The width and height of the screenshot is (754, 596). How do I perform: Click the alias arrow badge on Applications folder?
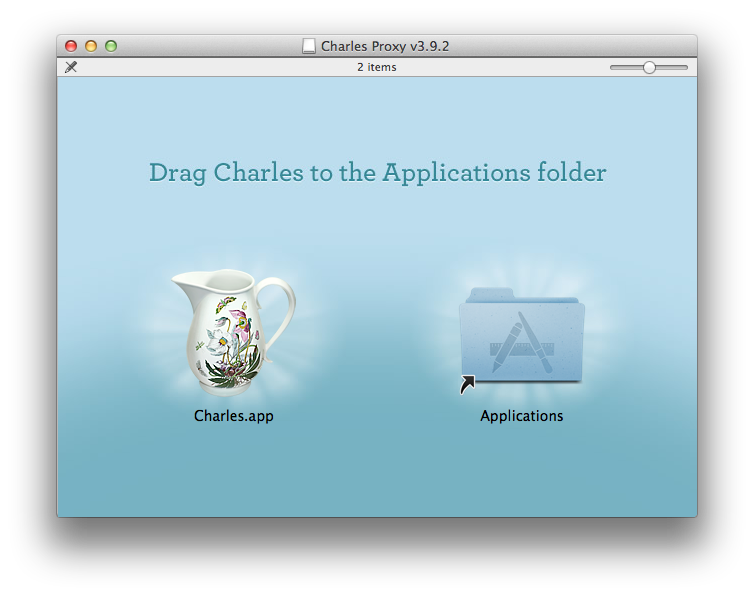click(467, 385)
